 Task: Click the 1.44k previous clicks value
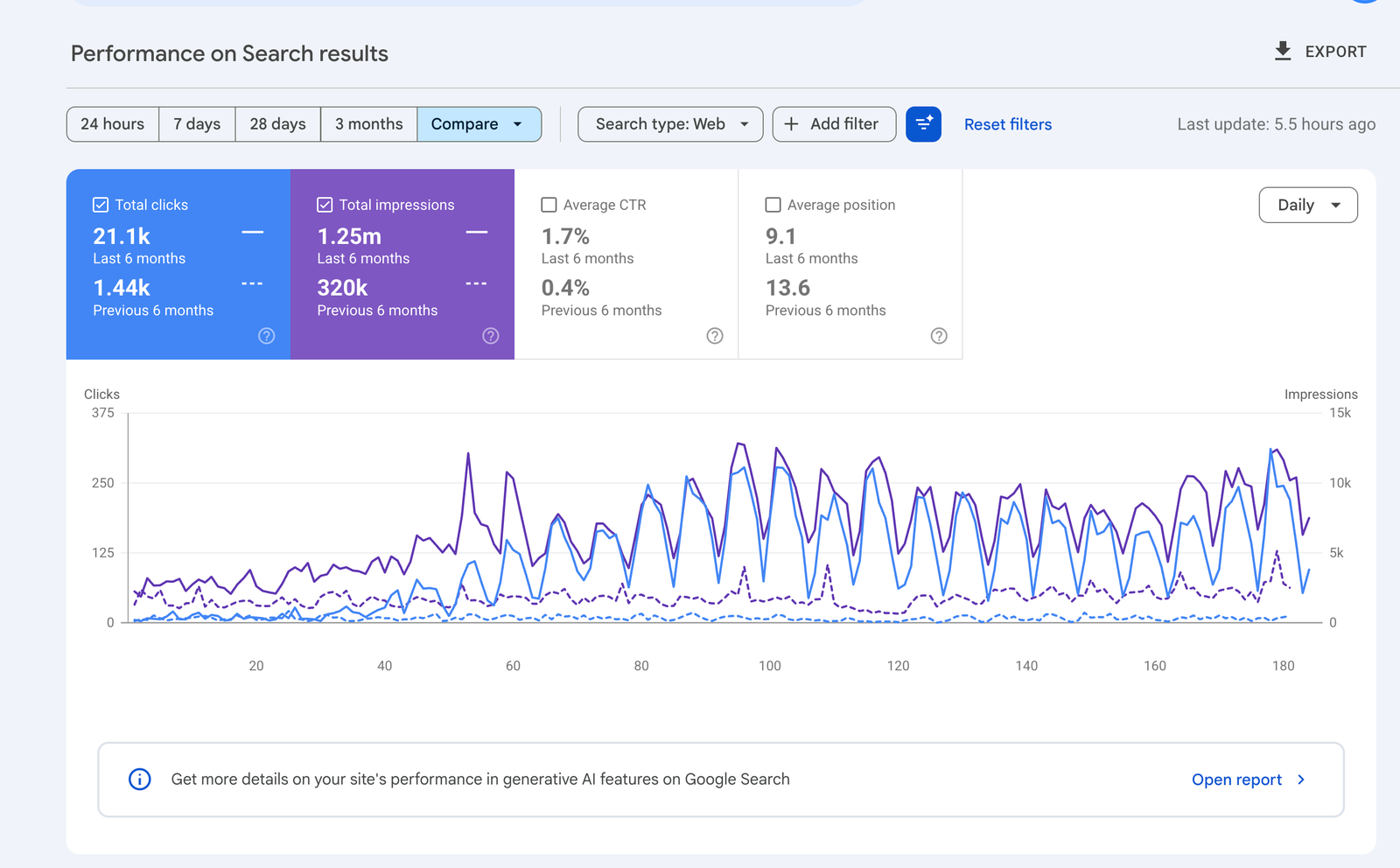(122, 288)
